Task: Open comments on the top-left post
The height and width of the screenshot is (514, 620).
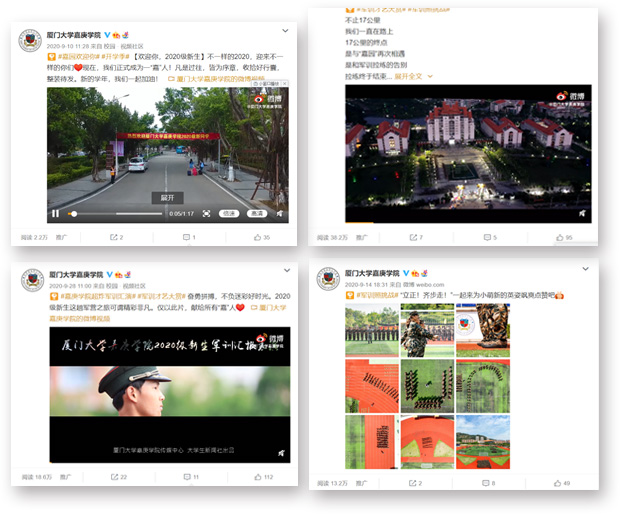Action: point(186,237)
